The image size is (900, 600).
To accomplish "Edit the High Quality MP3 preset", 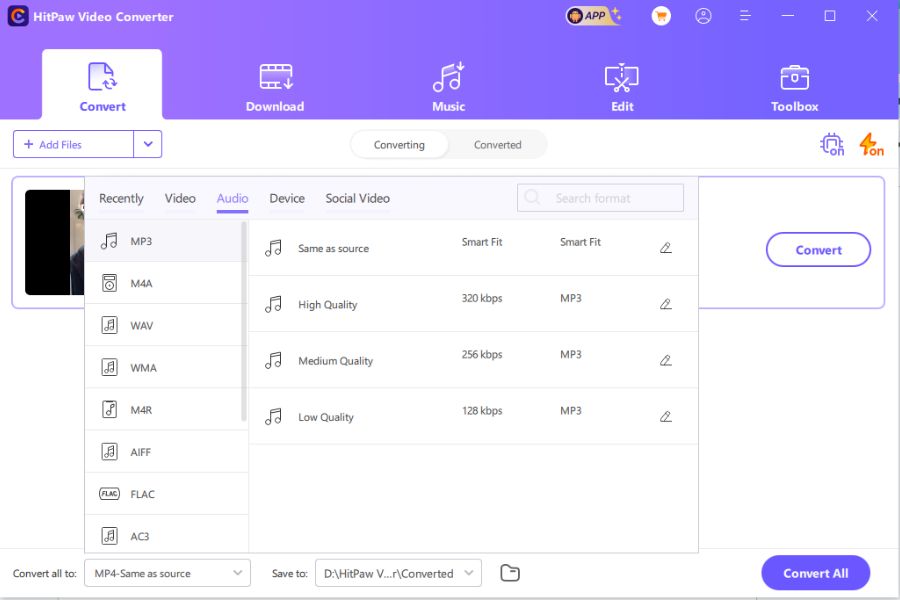I will pyautogui.click(x=666, y=304).
